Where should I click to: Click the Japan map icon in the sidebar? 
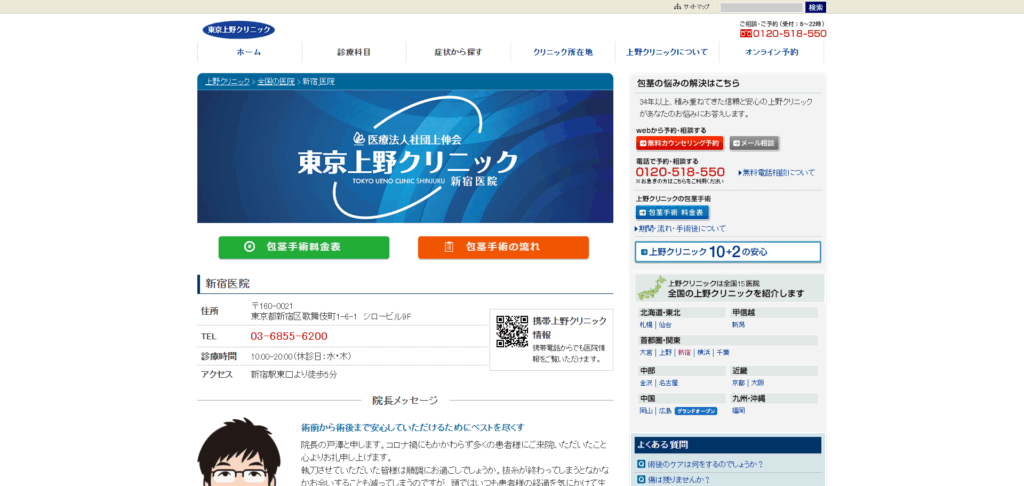[x=652, y=288]
